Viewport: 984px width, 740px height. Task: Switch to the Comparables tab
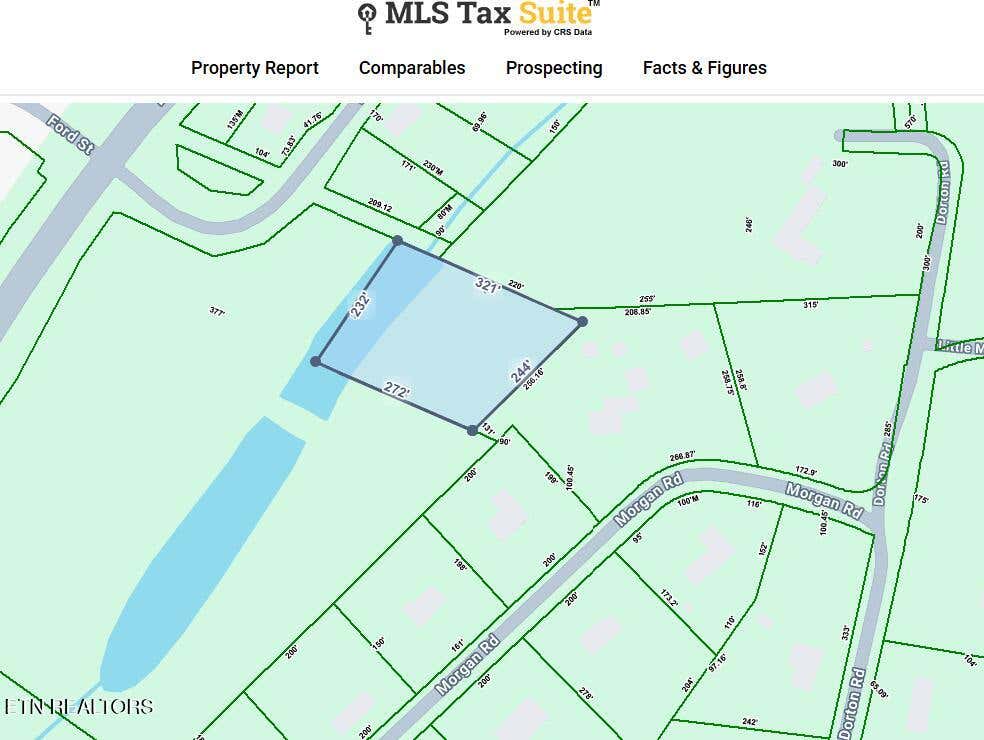coord(412,68)
